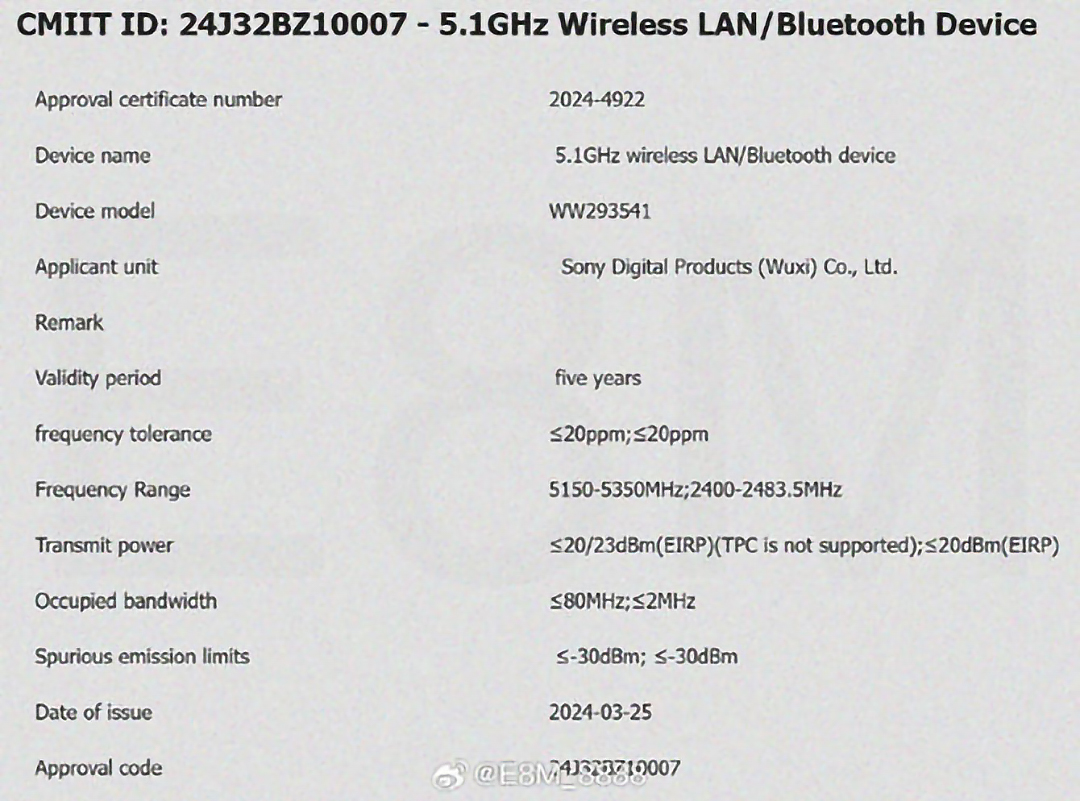The height and width of the screenshot is (801, 1080).
Task: Click the 'Applicant unit' row label
Action: click(96, 267)
